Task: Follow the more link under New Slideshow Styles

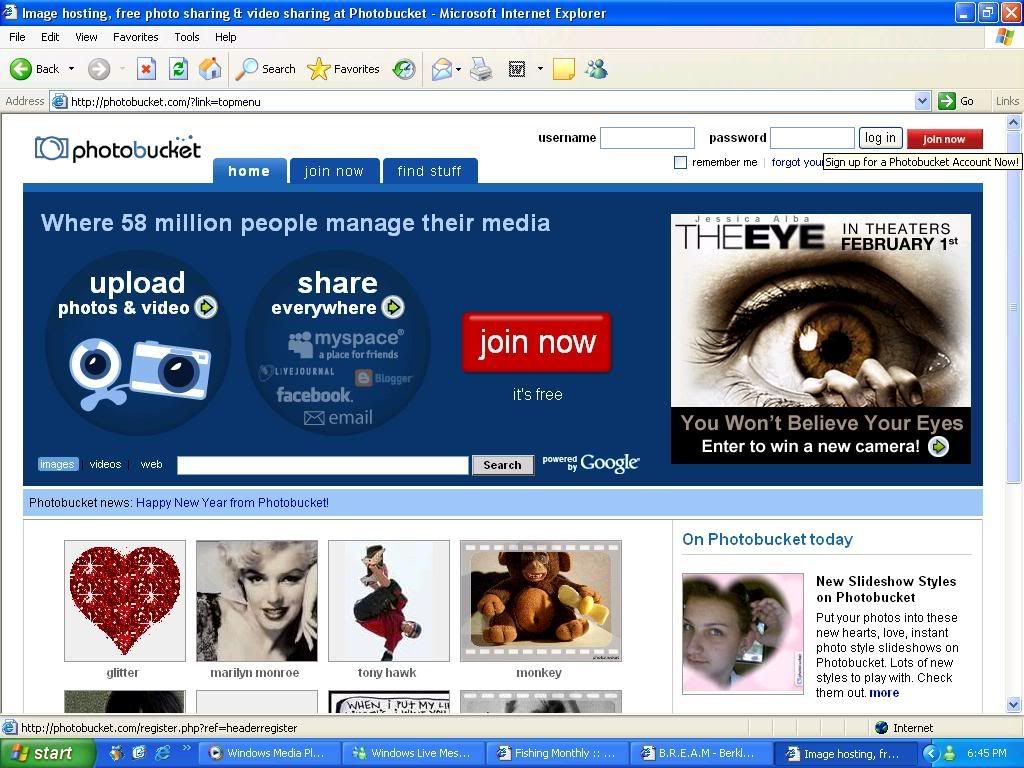Action: (884, 693)
